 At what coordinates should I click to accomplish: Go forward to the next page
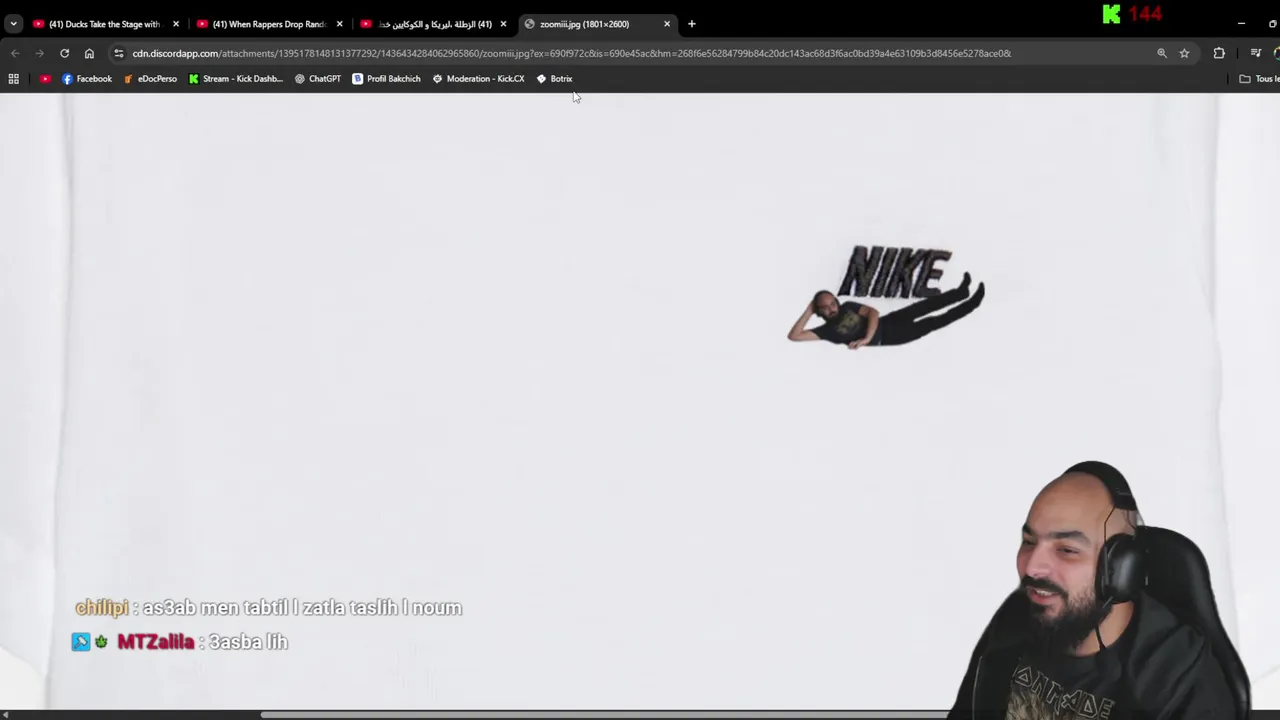39,53
